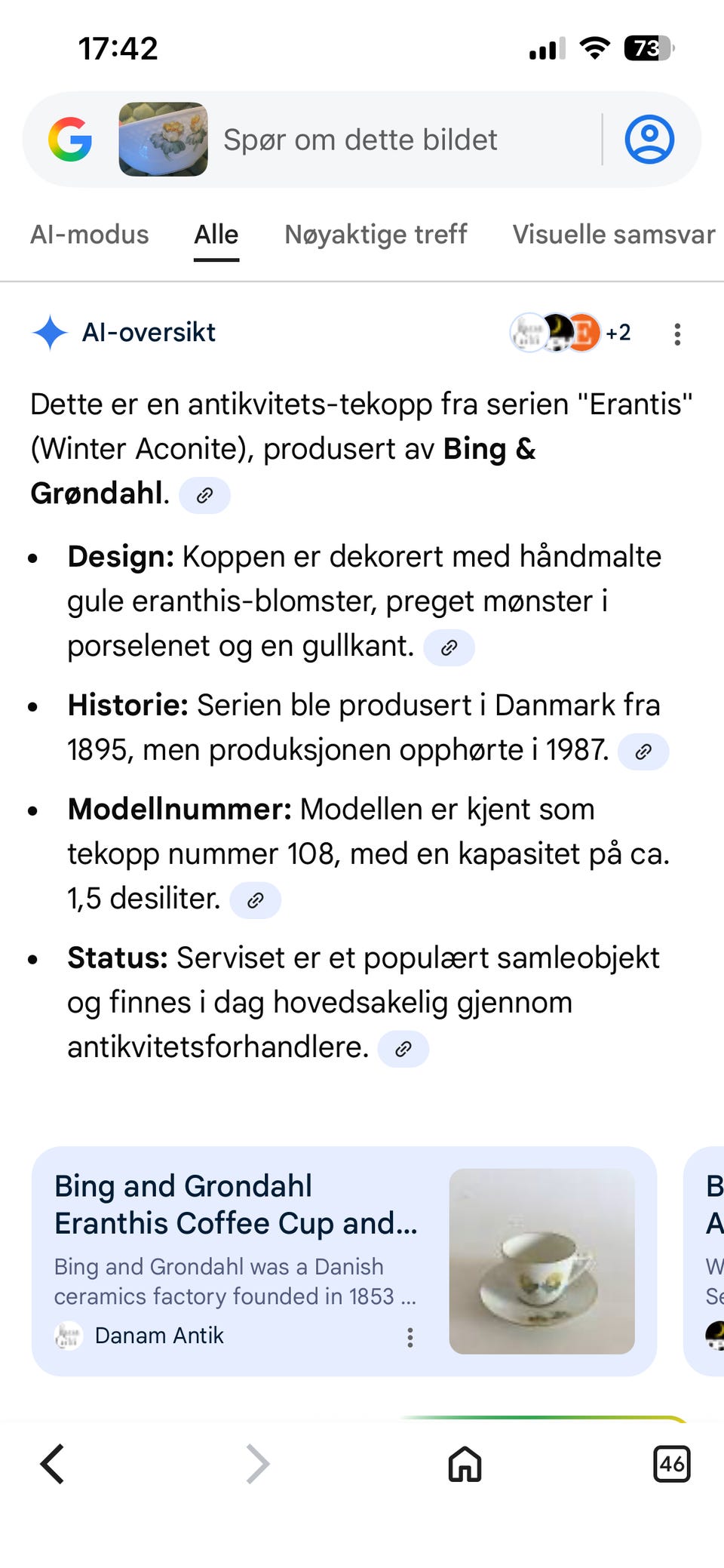The width and height of the screenshot is (724, 1568).
Task: Tap source link icon after gullkant
Action: point(449,647)
